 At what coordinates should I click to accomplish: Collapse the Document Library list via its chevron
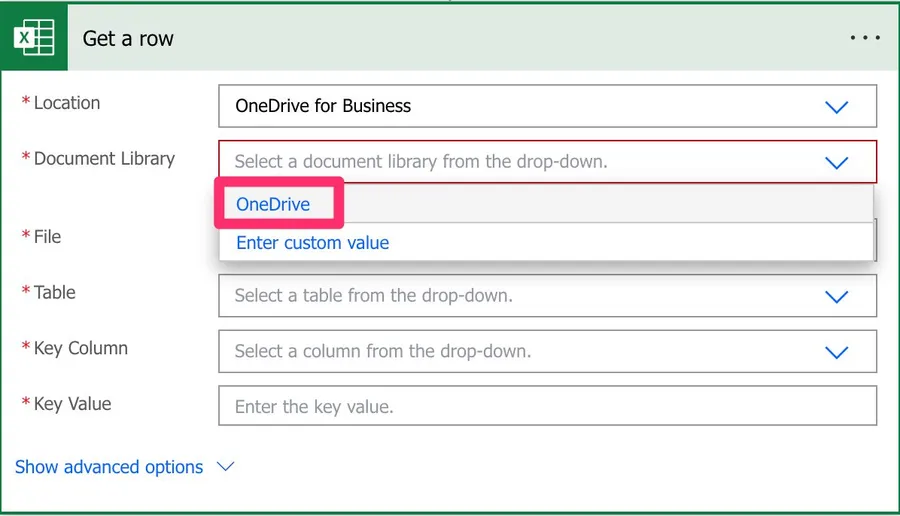pos(836,162)
